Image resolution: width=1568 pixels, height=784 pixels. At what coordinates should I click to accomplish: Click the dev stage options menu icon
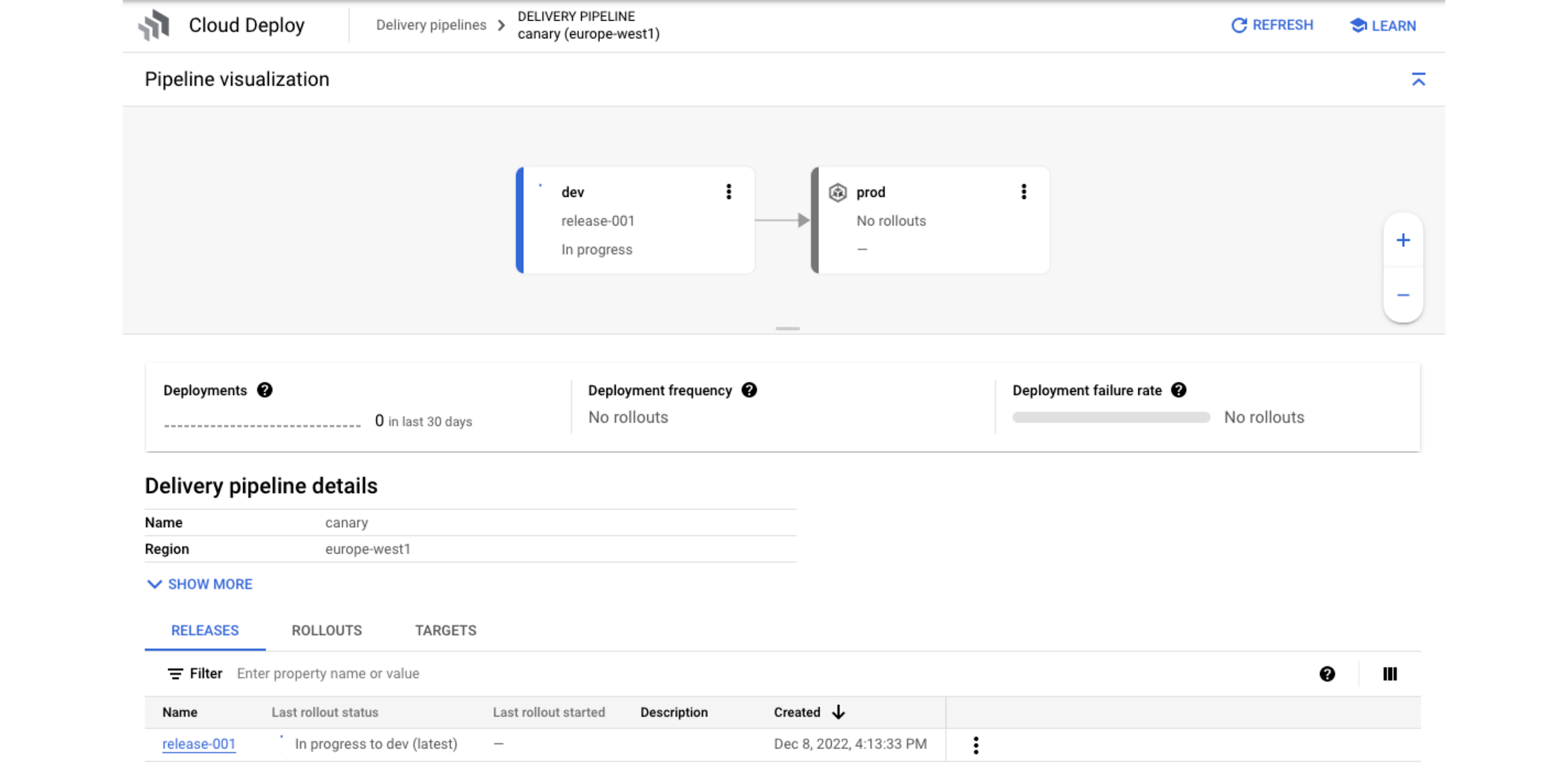pos(729,190)
